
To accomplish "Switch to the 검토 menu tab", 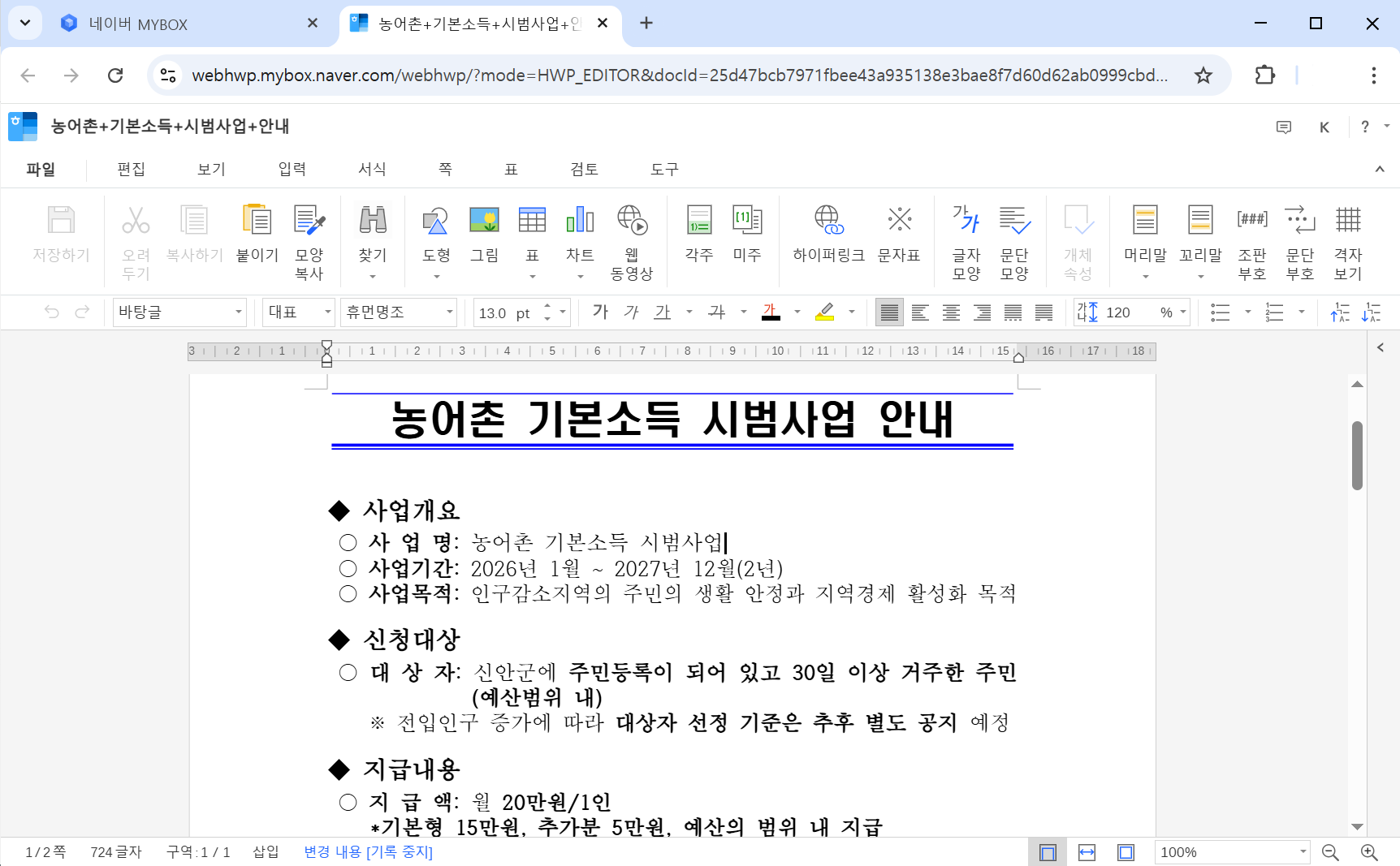I will point(583,169).
